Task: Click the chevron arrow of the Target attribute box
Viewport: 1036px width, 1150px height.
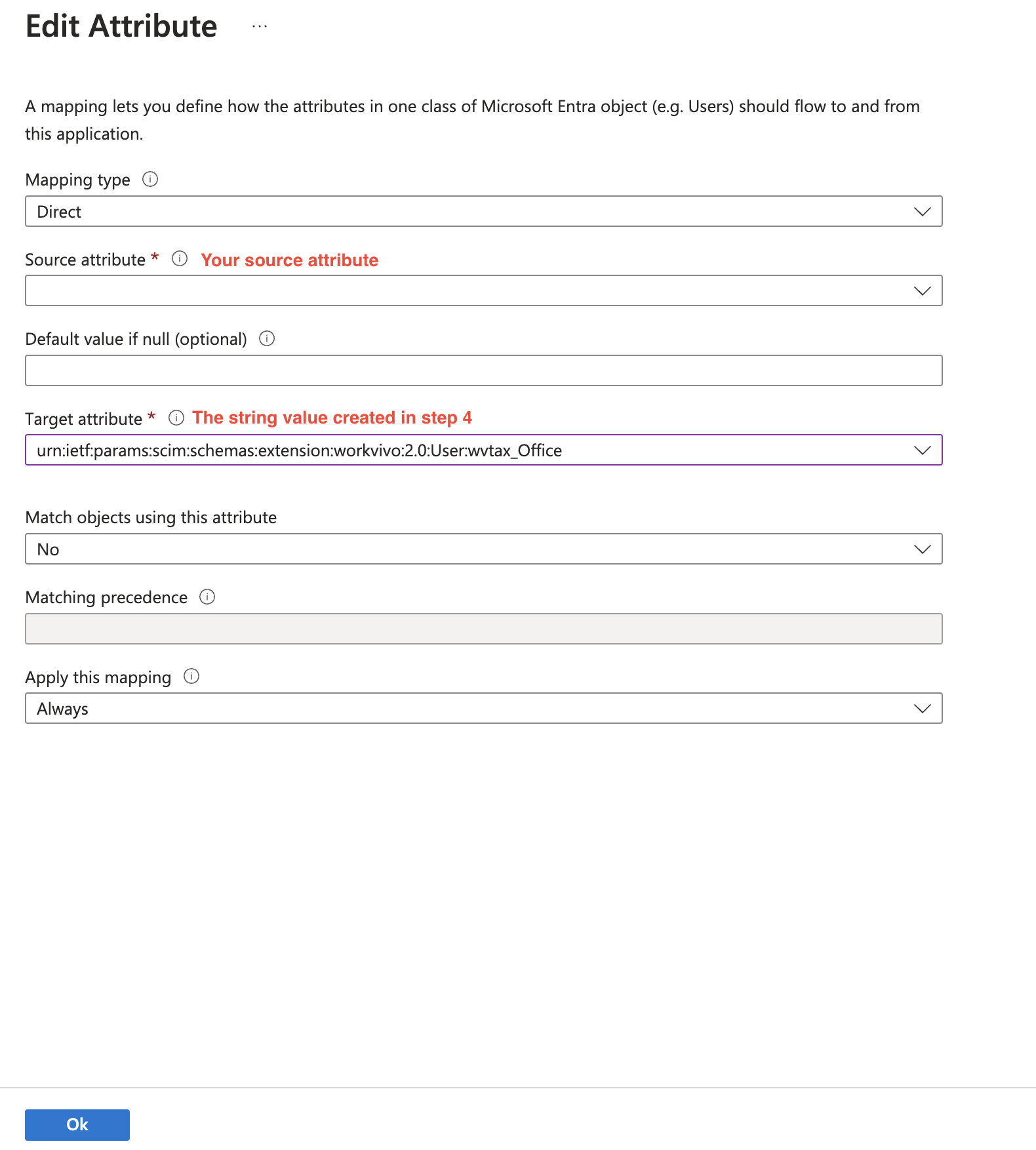Action: tap(923, 450)
